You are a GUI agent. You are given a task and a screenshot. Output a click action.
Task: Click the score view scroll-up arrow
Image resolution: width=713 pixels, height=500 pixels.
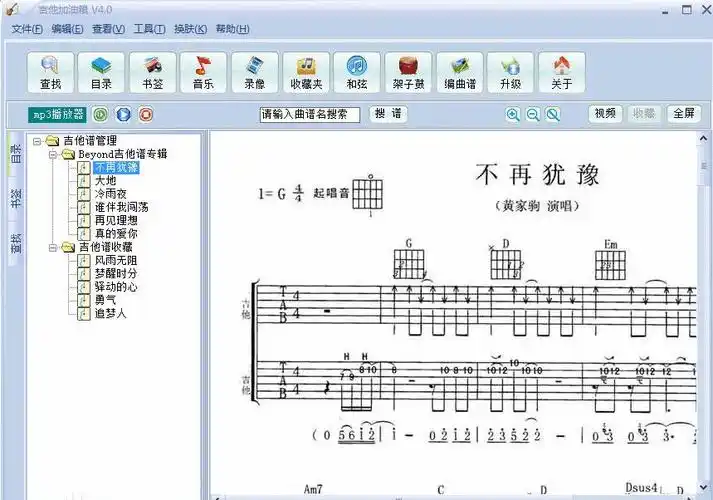(x=703, y=138)
